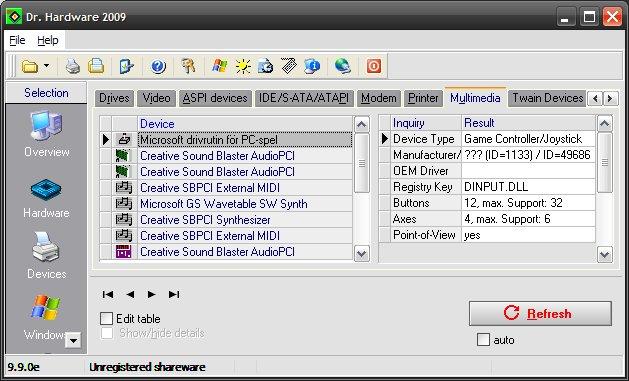Screen dimensions: 629x381
Task: Enable the Edit table checkbox
Action: click(106, 319)
